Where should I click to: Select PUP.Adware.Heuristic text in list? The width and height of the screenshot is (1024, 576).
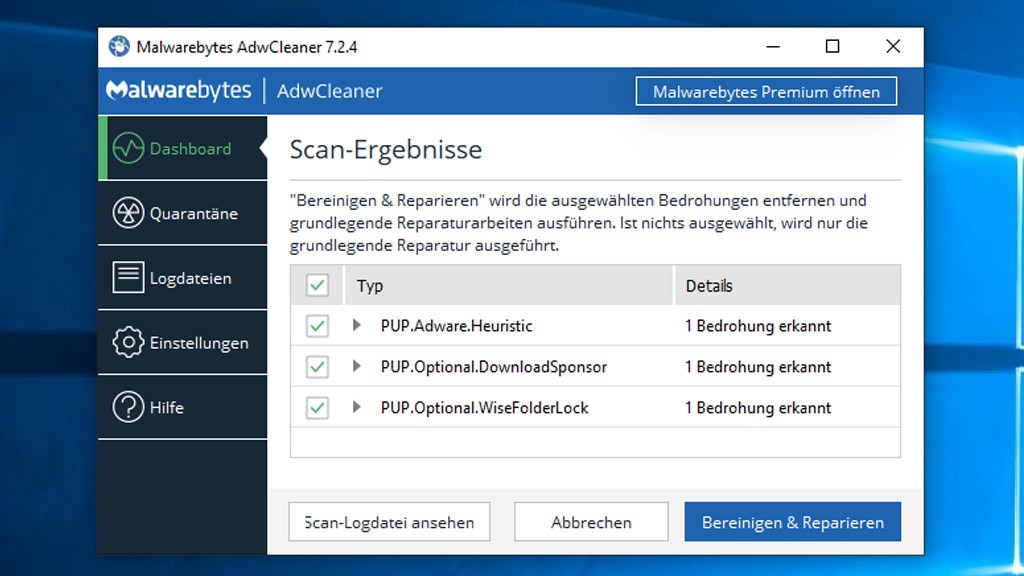tap(456, 326)
